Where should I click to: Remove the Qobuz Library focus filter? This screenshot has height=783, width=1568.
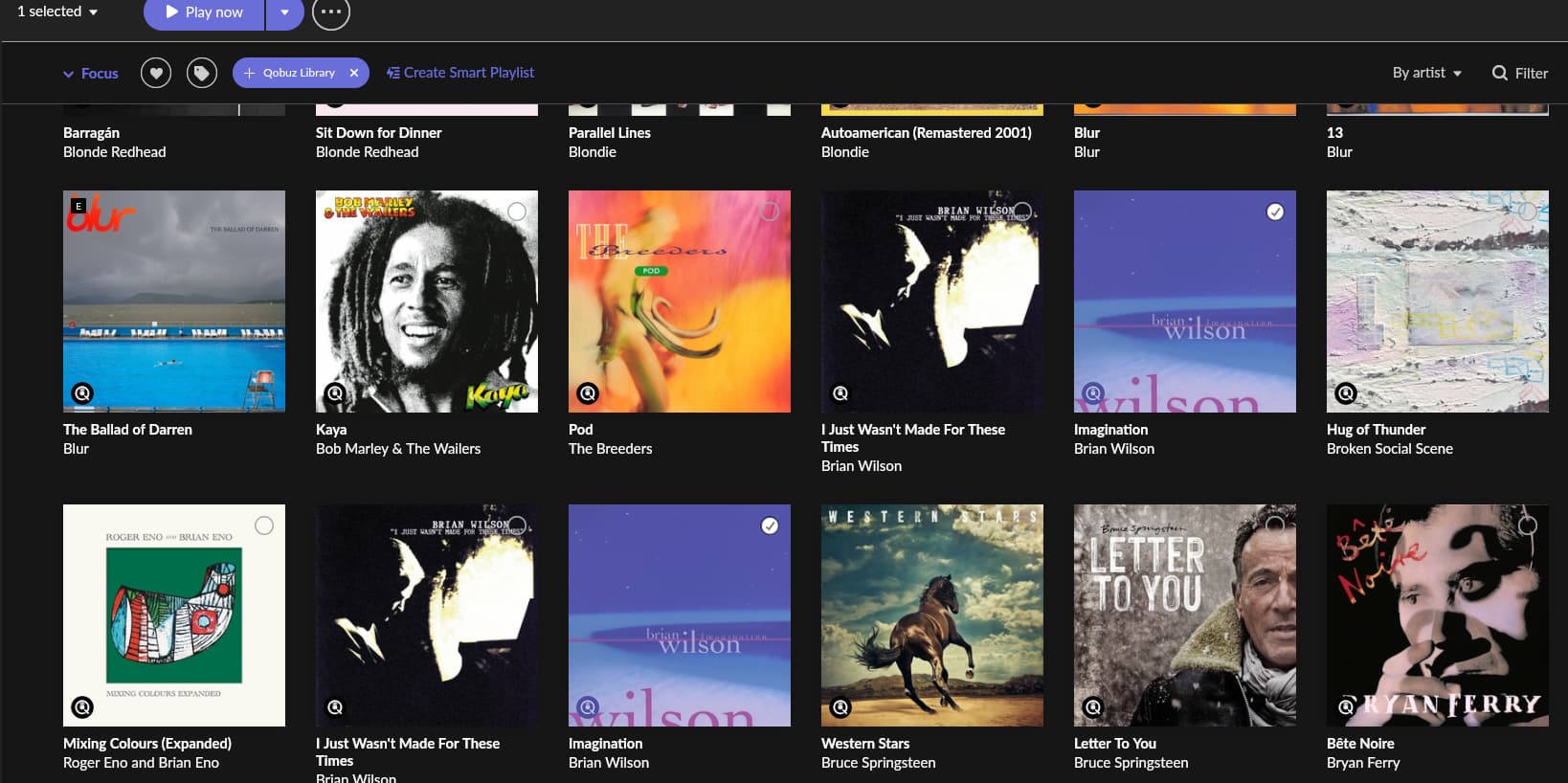tap(354, 73)
